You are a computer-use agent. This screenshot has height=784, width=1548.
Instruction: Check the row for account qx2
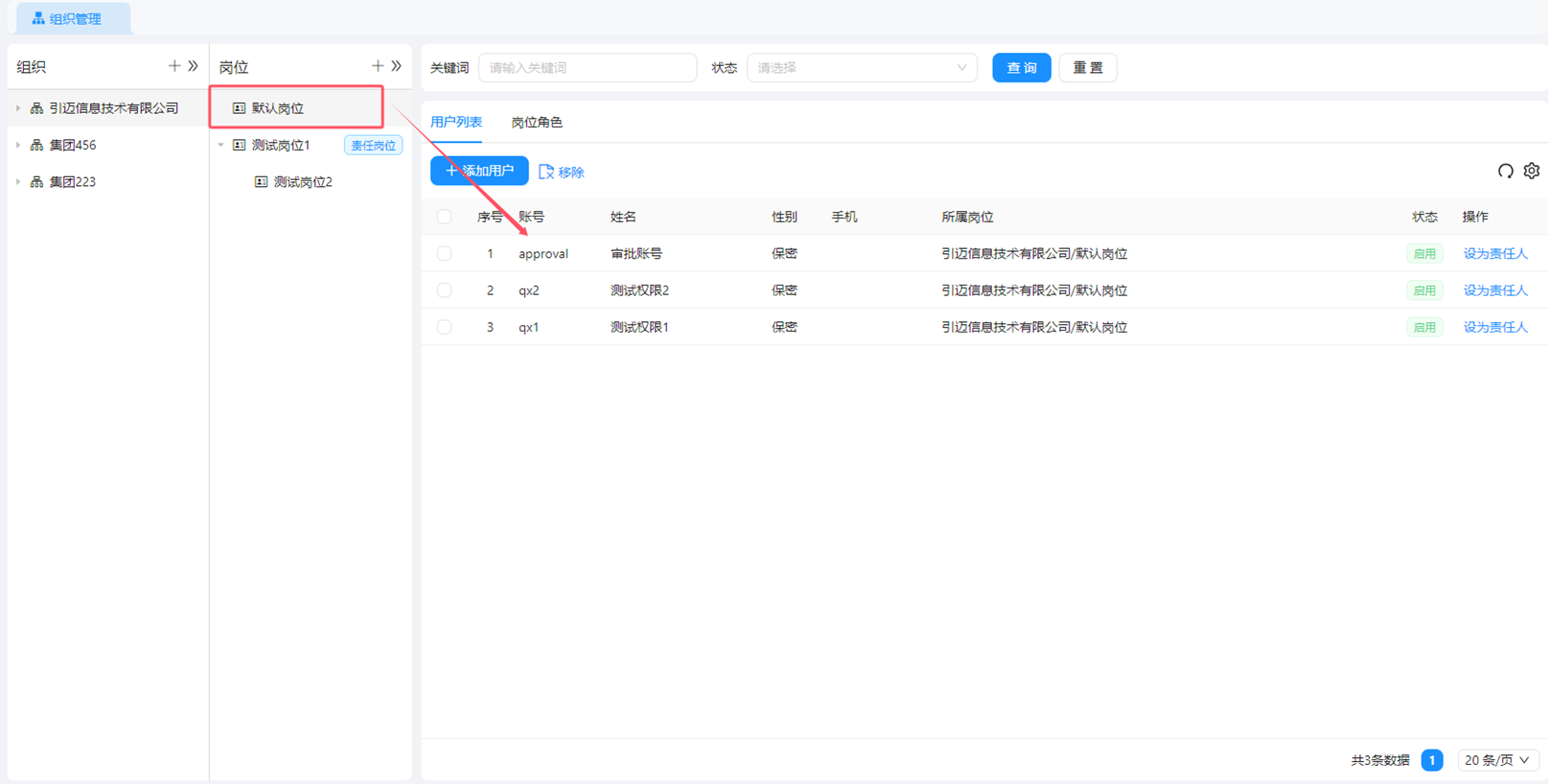click(444, 290)
